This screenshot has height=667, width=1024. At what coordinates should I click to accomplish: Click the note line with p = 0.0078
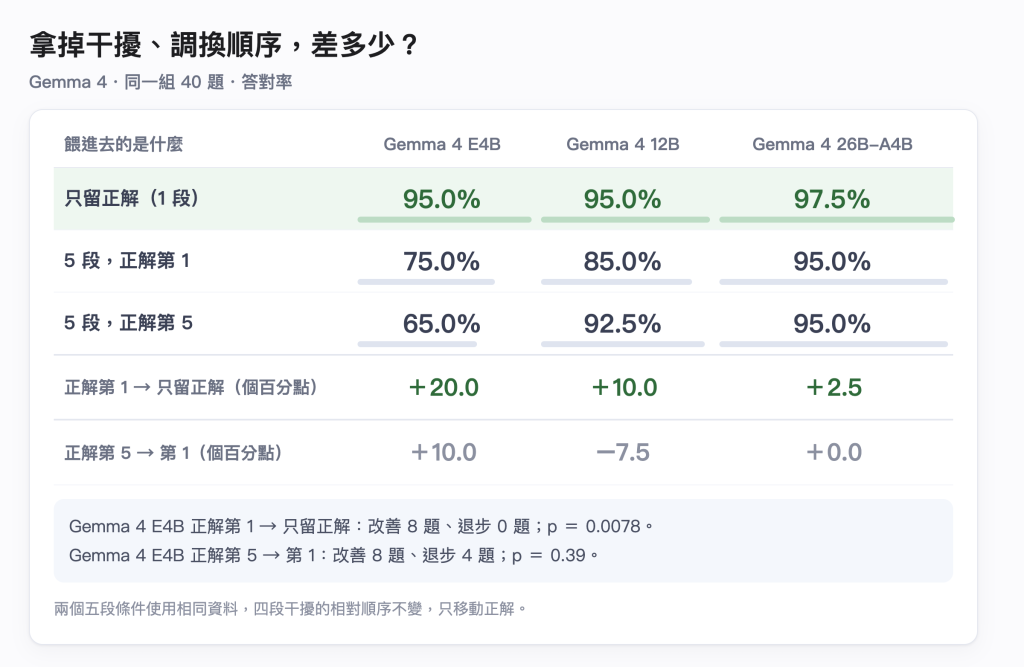click(x=361, y=526)
